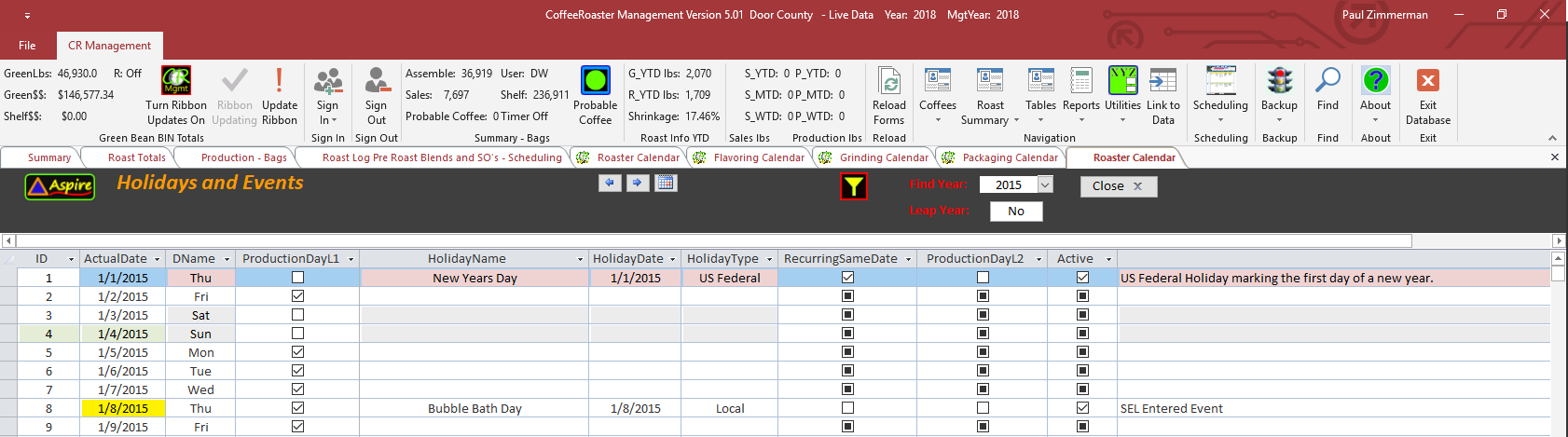The height and width of the screenshot is (437, 1568).
Task: Open the Sign In people icon
Action: click(328, 81)
